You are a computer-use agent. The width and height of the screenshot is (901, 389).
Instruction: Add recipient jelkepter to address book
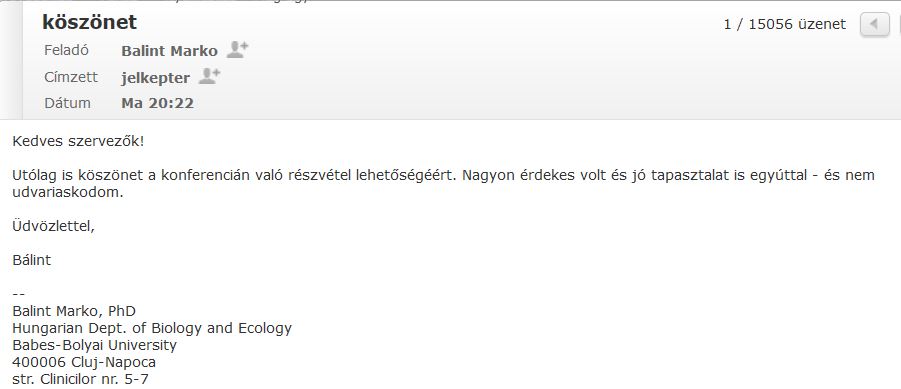[x=209, y=76]
